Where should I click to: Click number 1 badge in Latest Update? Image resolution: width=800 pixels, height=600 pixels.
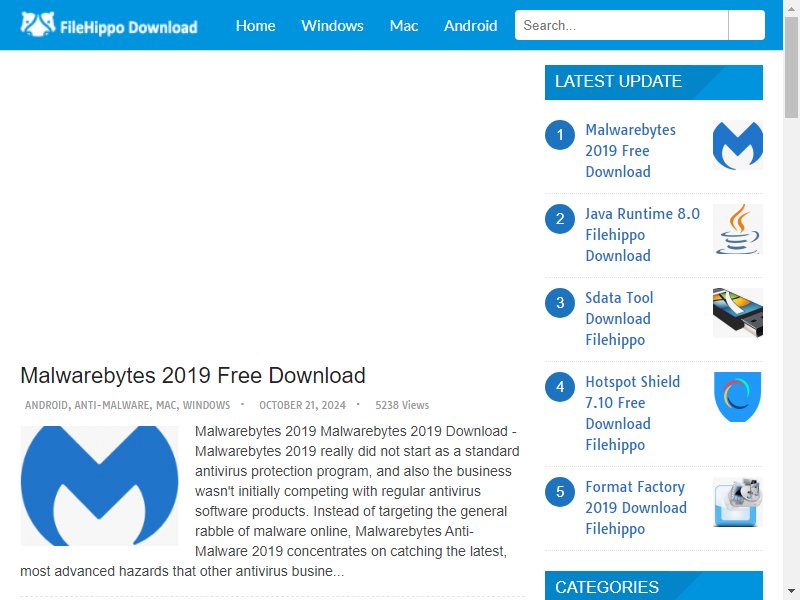point(560,135)
